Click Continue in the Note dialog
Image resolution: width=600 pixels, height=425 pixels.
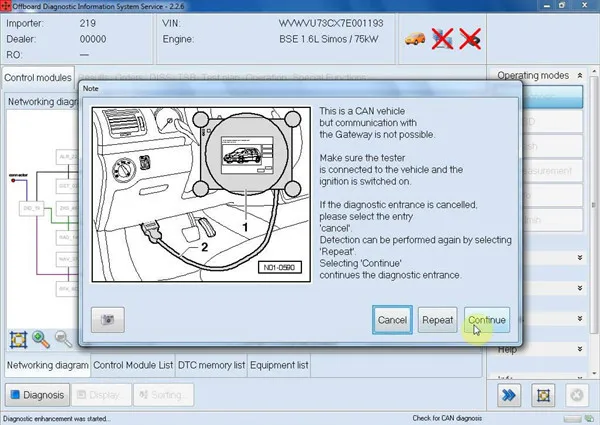tap(487, 320)
